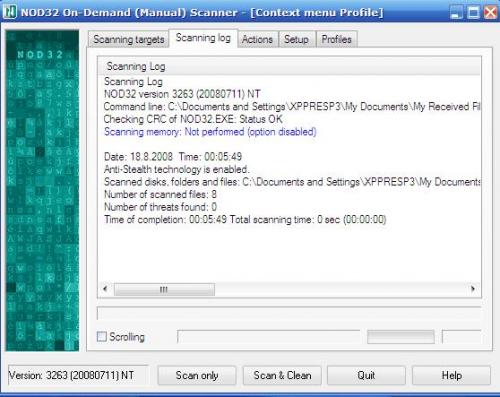Click the Quit button
Image resolution: width=500 pixels, height=397 pixels.
pyautogui.click(x=366, y=375)
